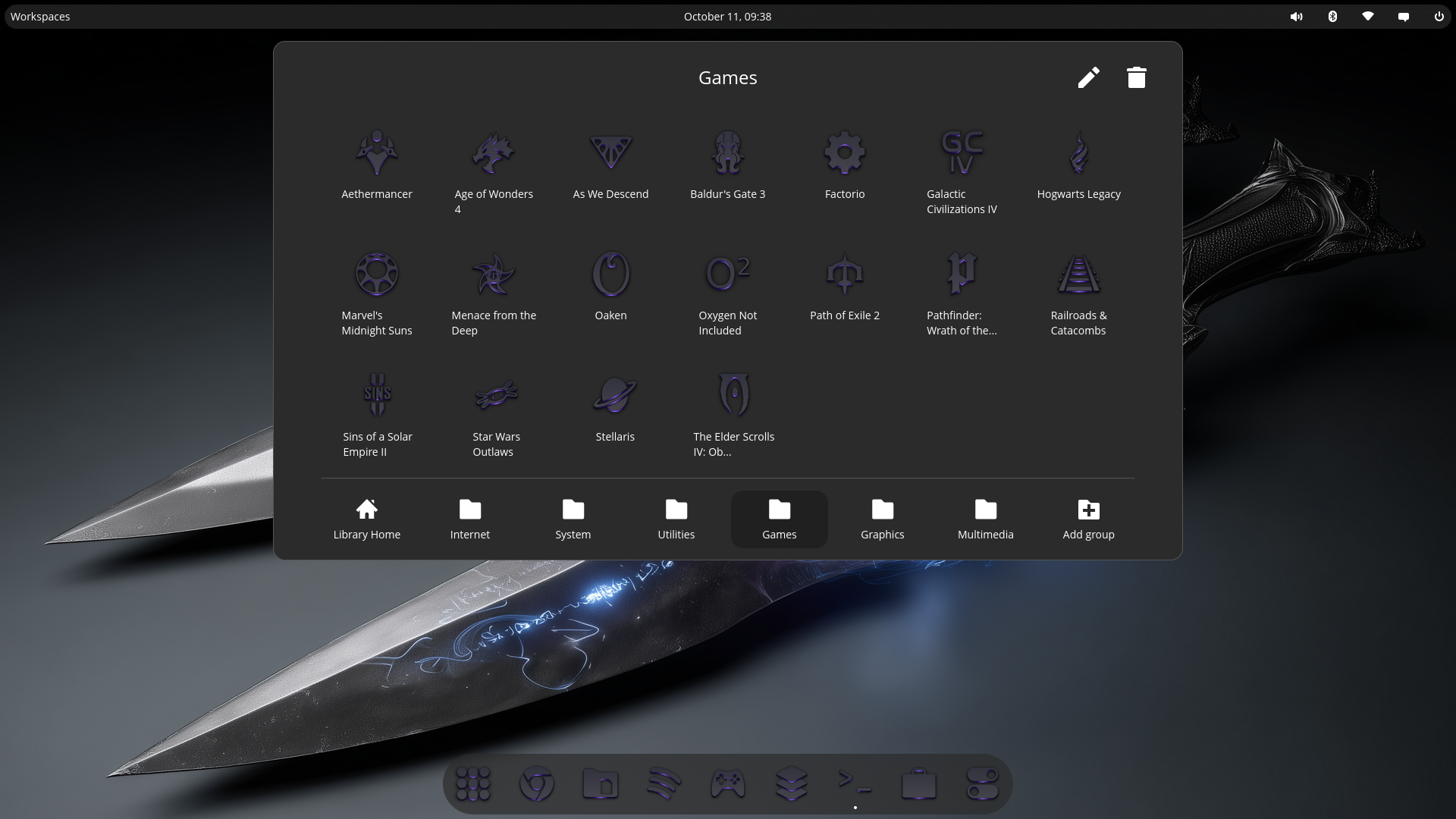
Task: Go to Library Home
Action: coord(367,519)
